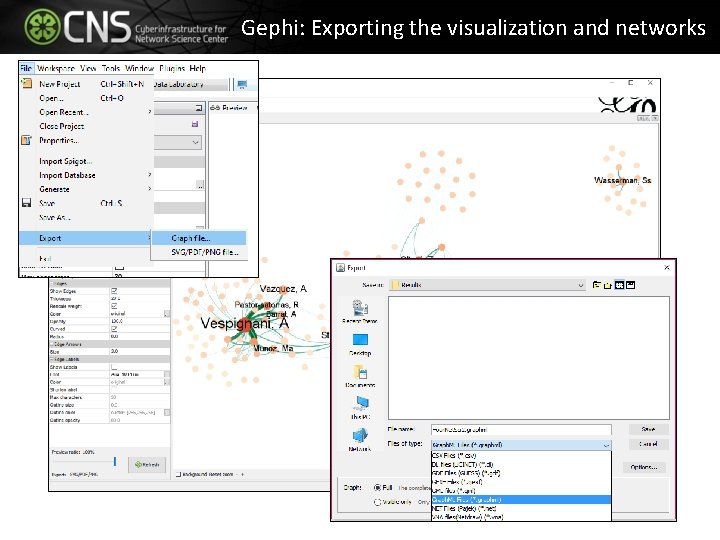720x540 pixels.
Task: Click Properties icon in File menu
Action: pyautogui.click(x=27, y=140)
